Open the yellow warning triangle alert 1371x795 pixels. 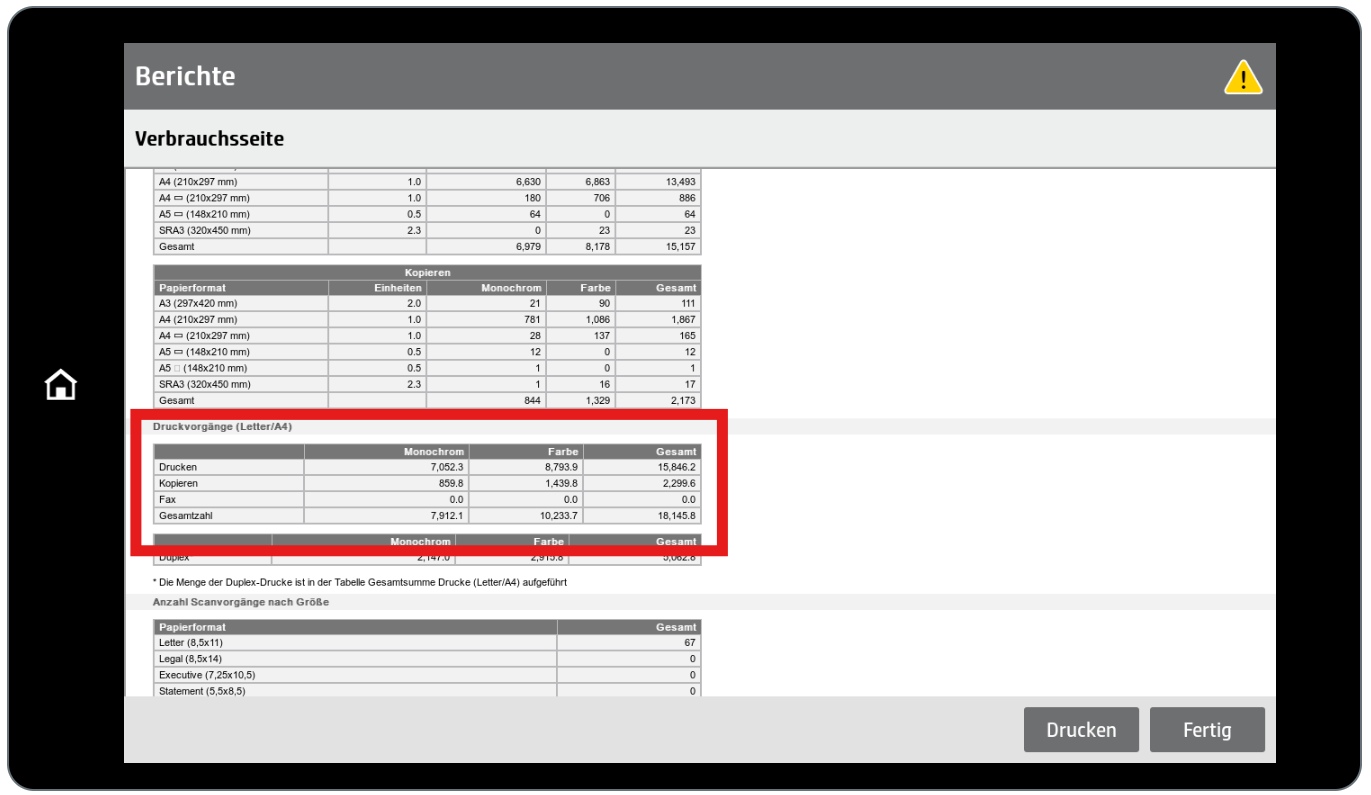point(1242,77)
